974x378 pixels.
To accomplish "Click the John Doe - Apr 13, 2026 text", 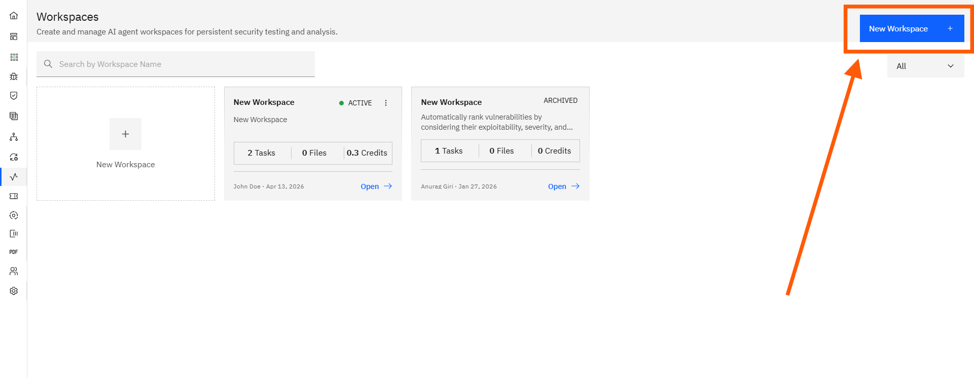I will tap(269, 186).
